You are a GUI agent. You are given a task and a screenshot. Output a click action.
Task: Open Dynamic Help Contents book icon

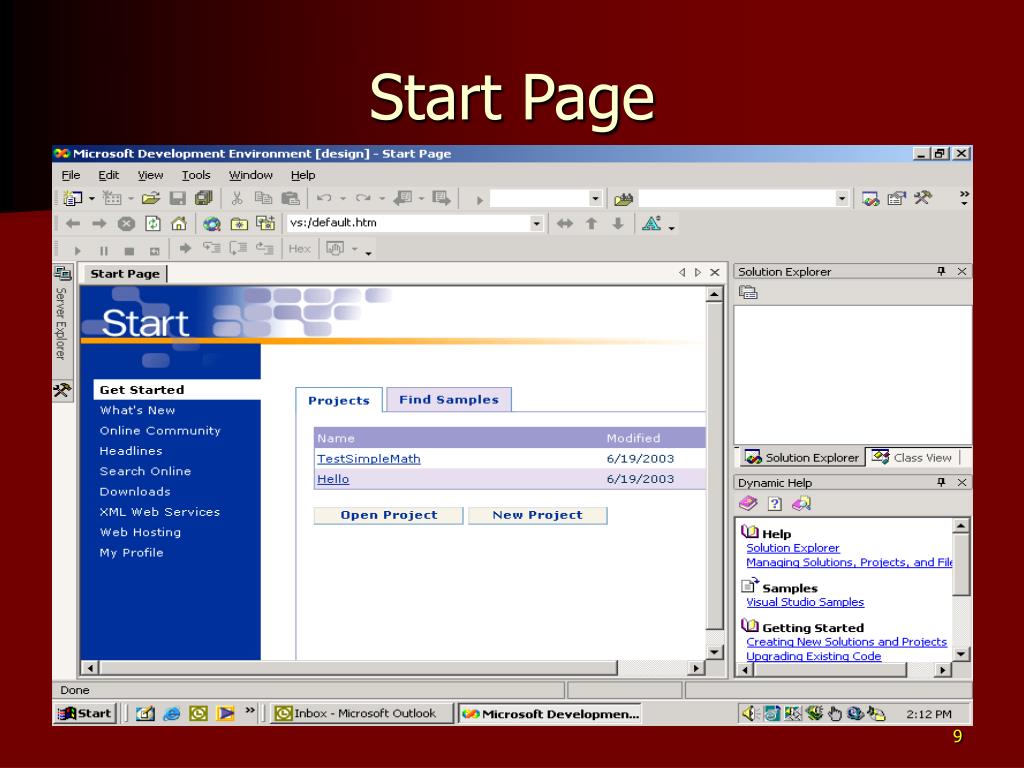(748, 503)
